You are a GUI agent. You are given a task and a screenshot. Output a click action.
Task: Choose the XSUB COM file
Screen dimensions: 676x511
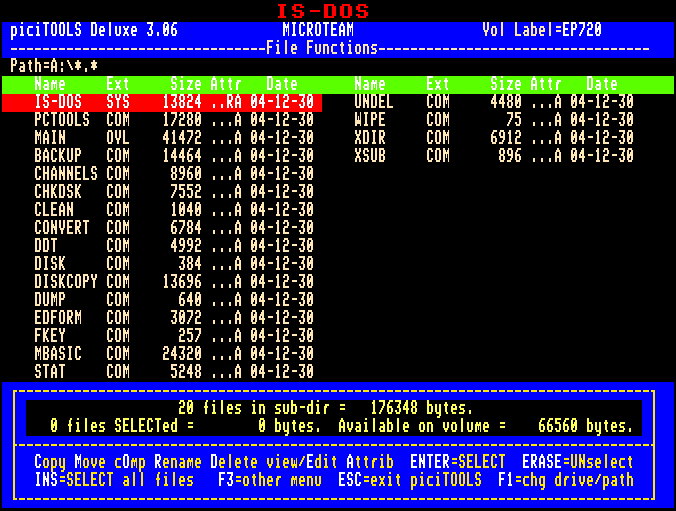click(494, 156)
